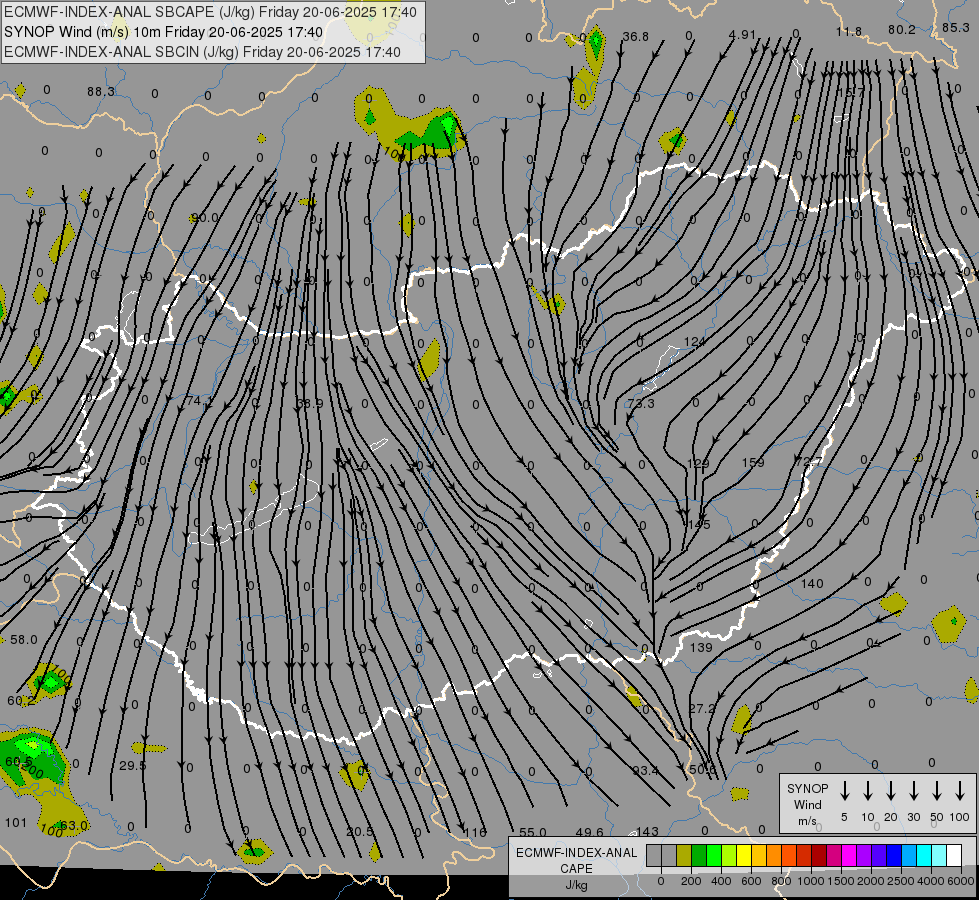Click the map value 4.91
The height and width of the screenshot is (900, 979).
pyautogui.click(x=742, y=35)
